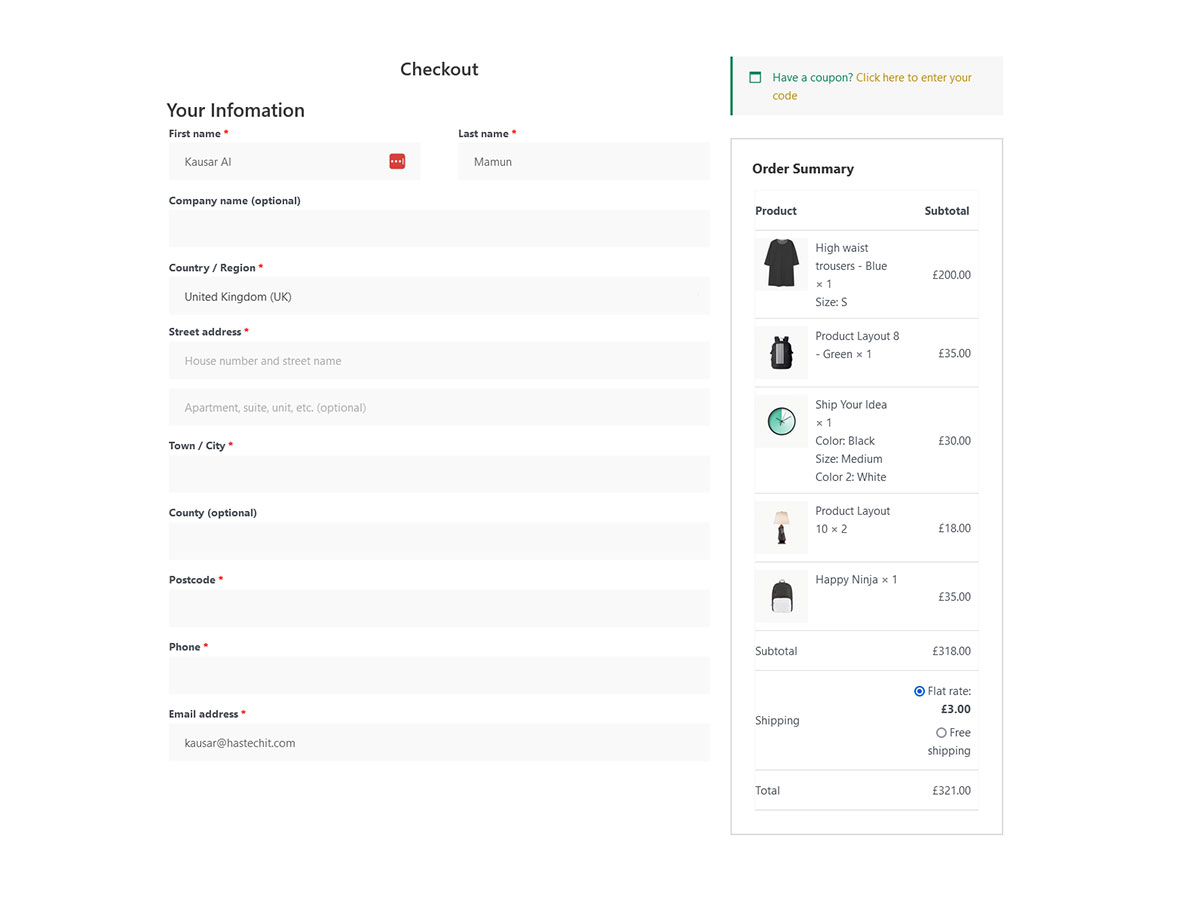Select the Free shipping option
1200x897 pixels.
pos(941,733)
